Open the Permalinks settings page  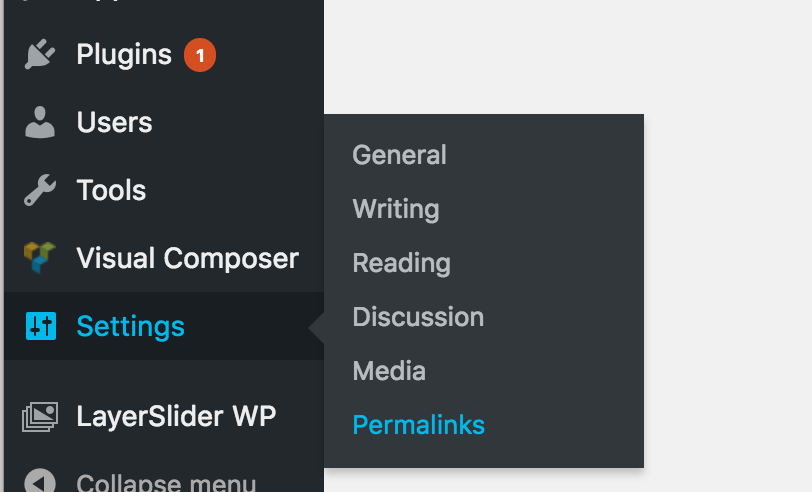click(418, 425)
